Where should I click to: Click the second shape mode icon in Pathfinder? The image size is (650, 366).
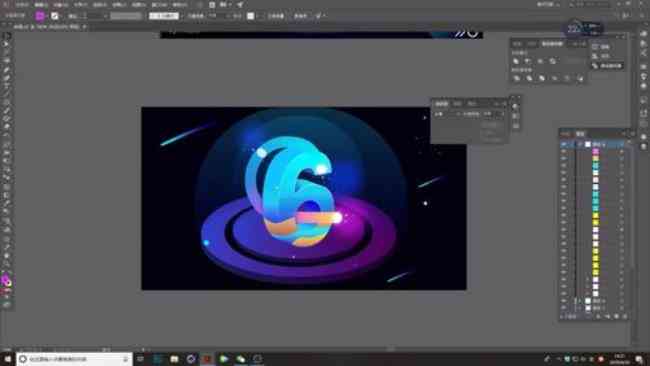coord(528,61)
